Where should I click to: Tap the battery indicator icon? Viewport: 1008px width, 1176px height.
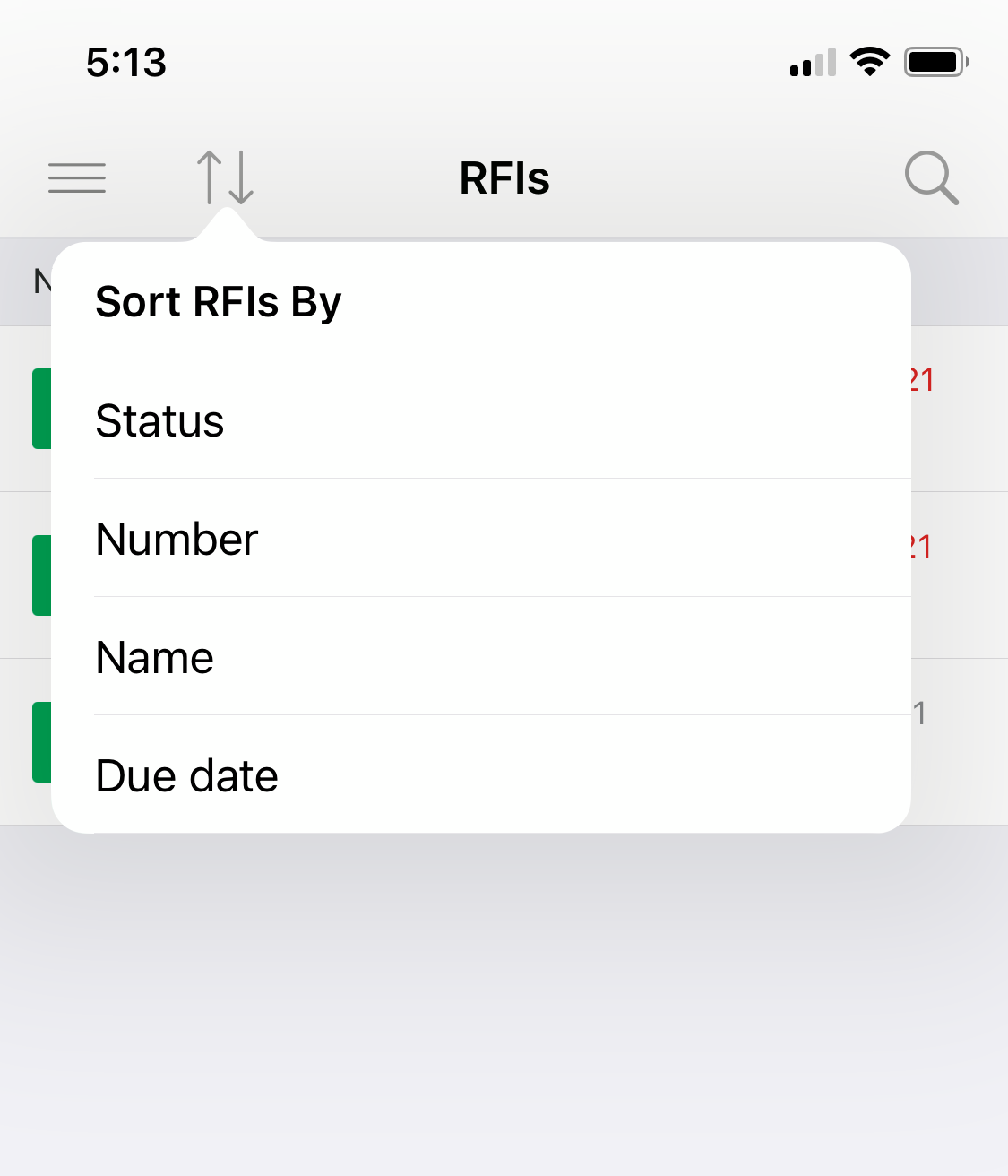pos(935,62)
